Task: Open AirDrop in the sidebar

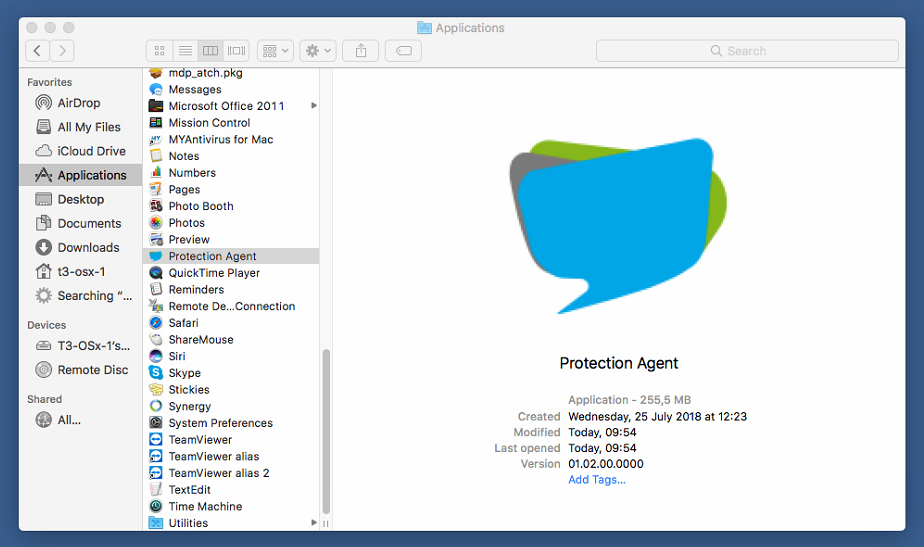Action: coord(82,103)
